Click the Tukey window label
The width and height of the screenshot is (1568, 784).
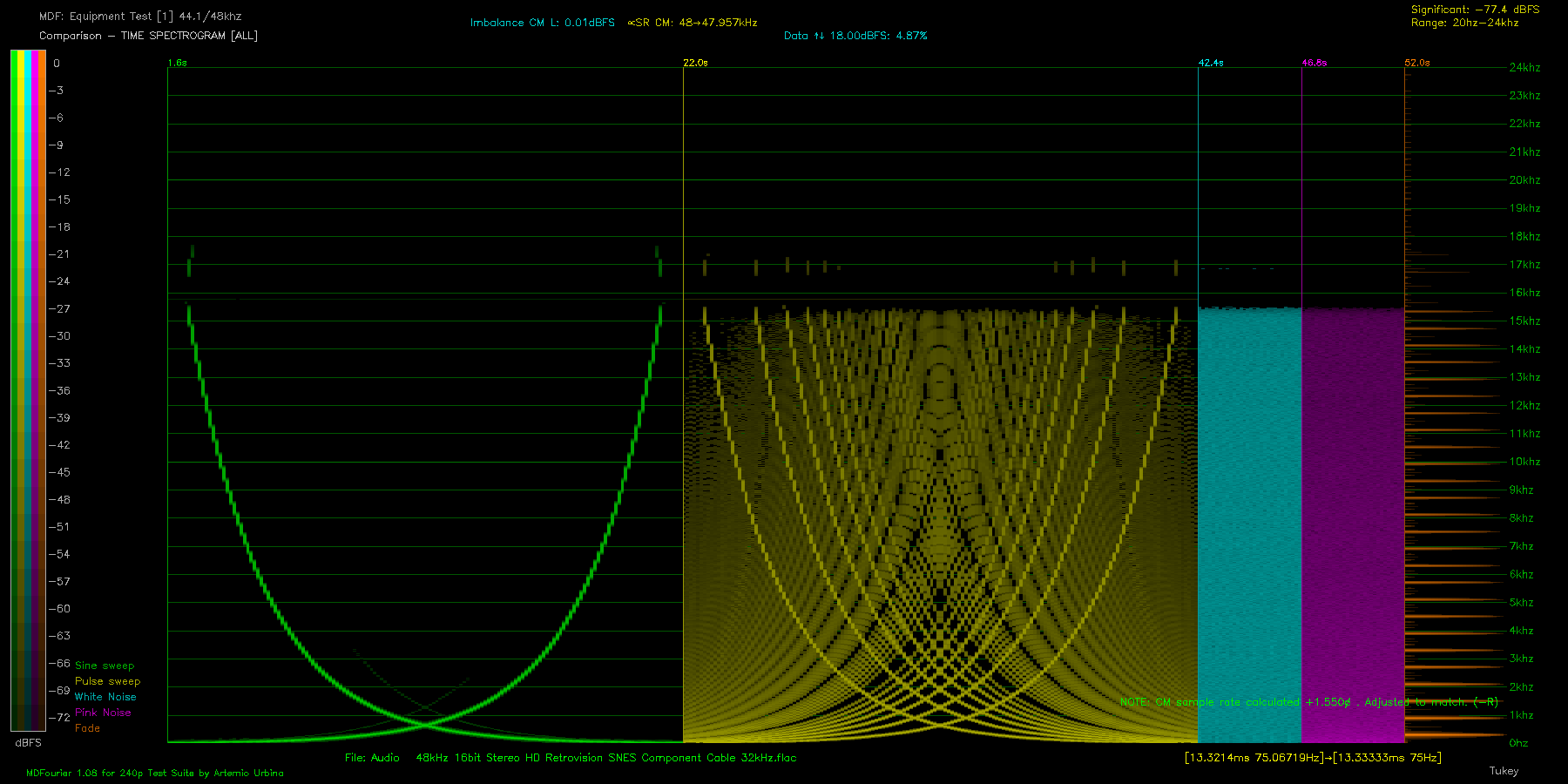pyautogui.click(x=1504, y=771)
